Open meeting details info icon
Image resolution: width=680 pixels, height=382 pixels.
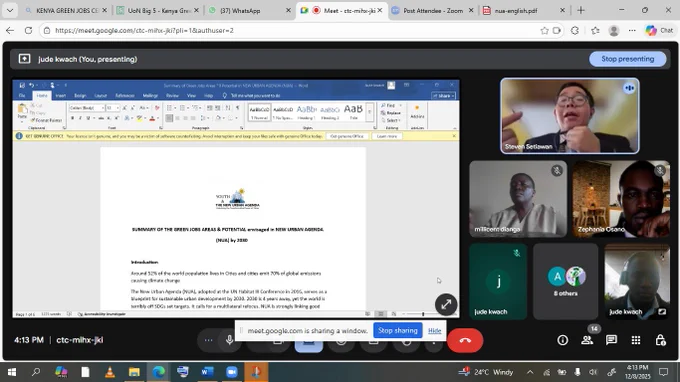[562, 340]
